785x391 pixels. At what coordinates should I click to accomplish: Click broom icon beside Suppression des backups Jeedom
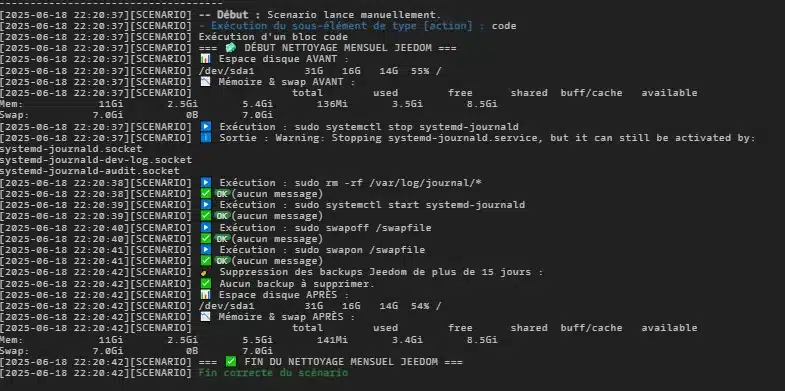pos(204,272)
